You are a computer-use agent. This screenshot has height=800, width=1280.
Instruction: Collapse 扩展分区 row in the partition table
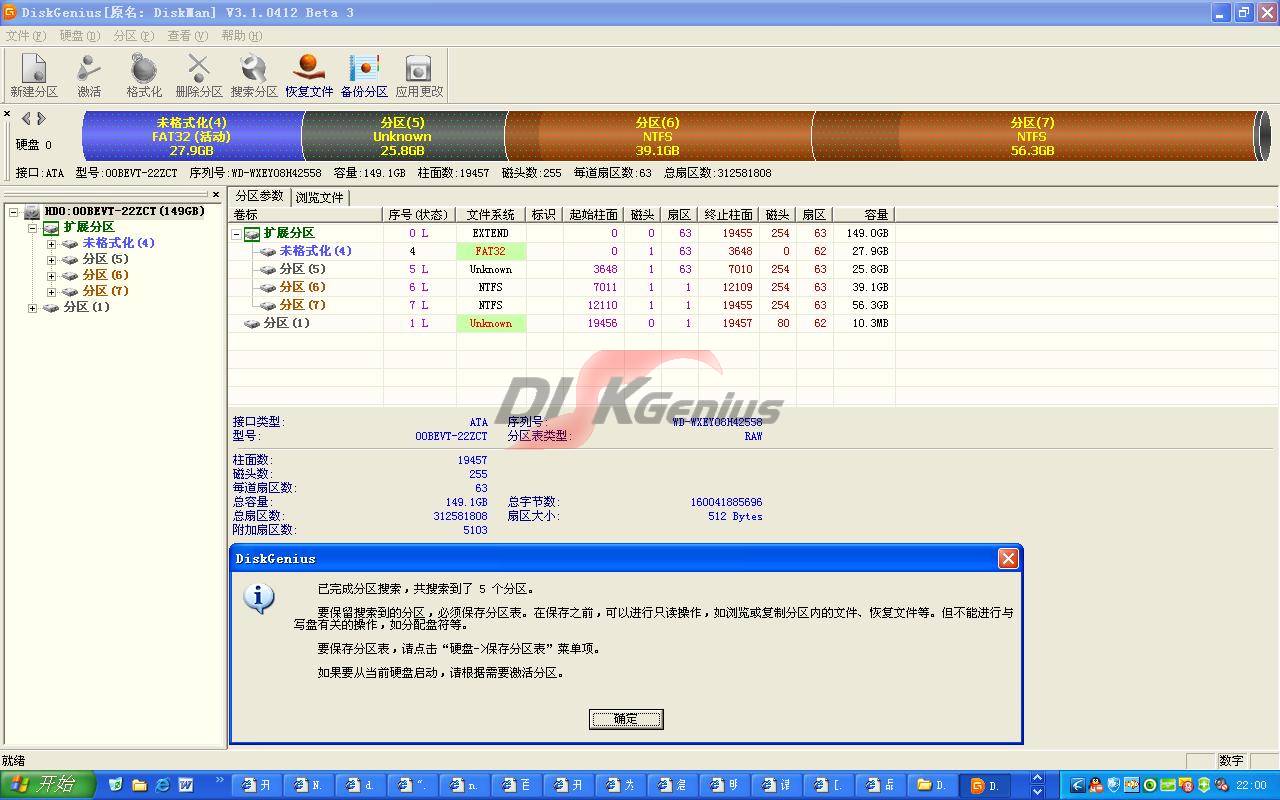pos(237,234)
